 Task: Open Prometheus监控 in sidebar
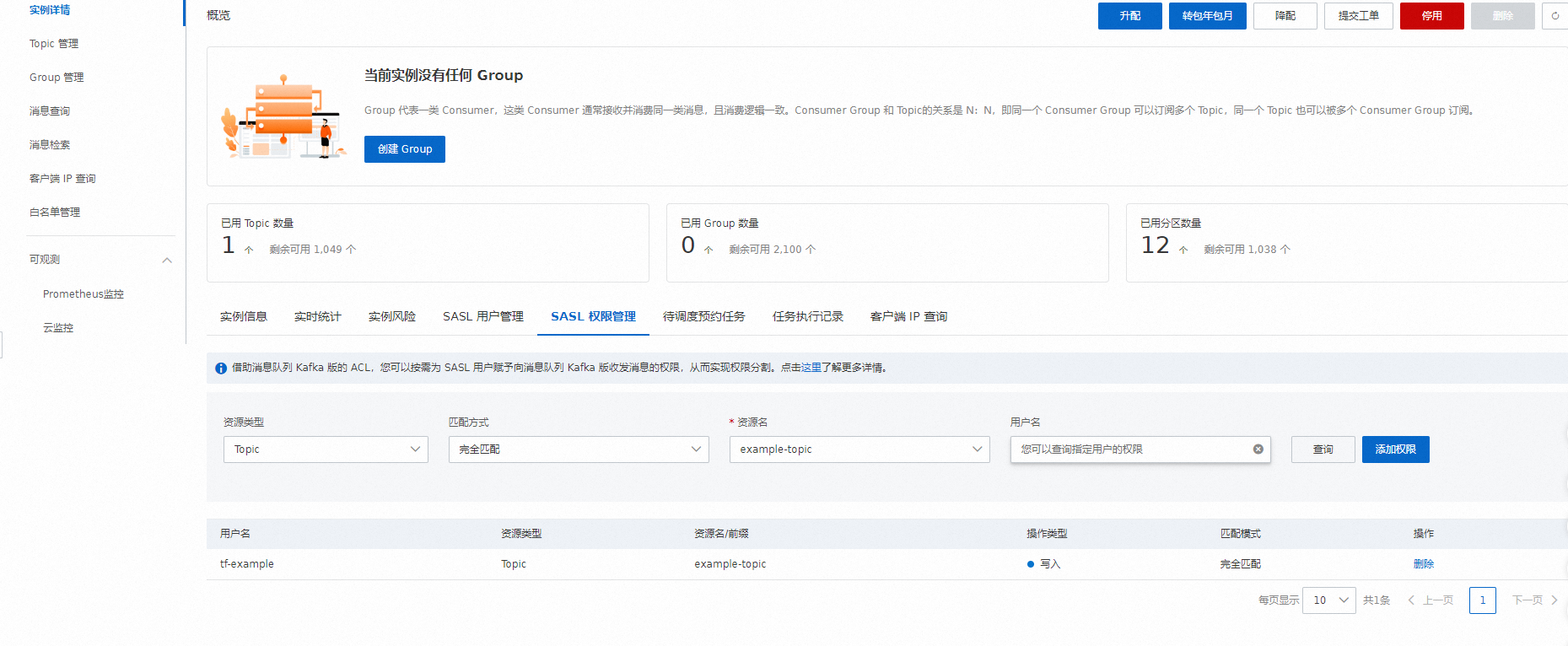[x=84, y=294]
